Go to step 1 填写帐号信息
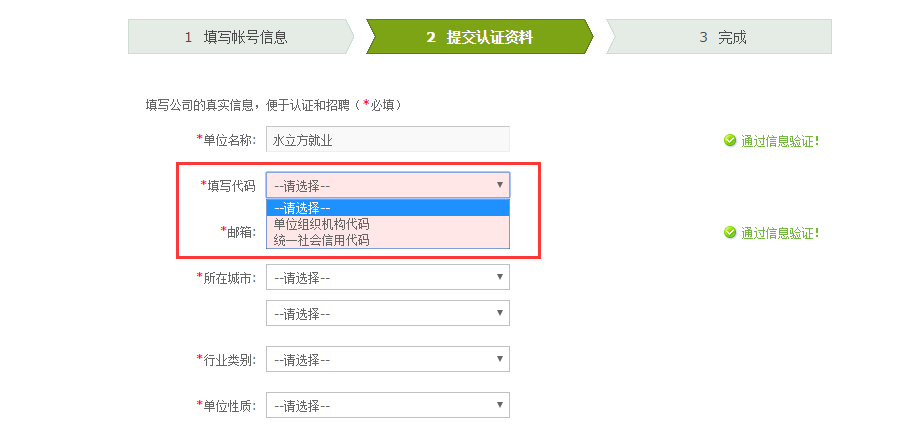911x425 pixels. tap(241, 37)
